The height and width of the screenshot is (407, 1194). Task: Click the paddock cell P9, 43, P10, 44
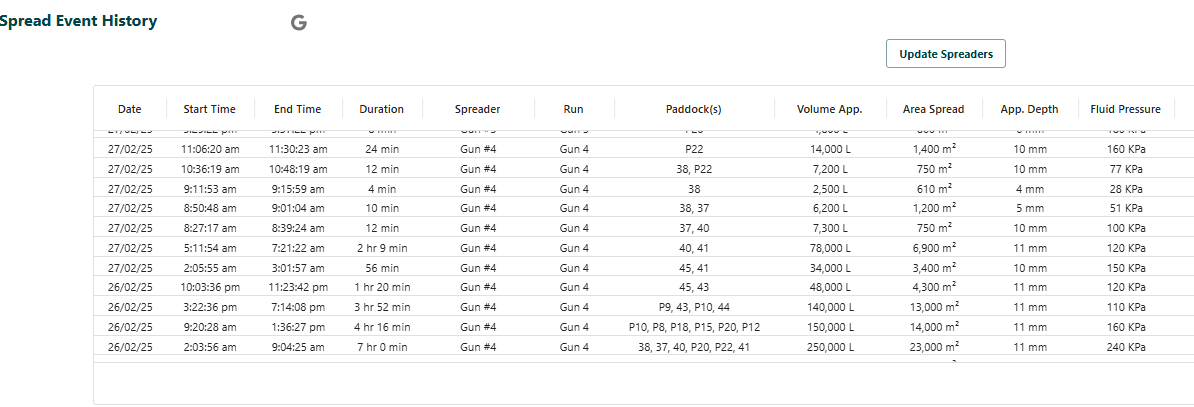coord(693,307)
